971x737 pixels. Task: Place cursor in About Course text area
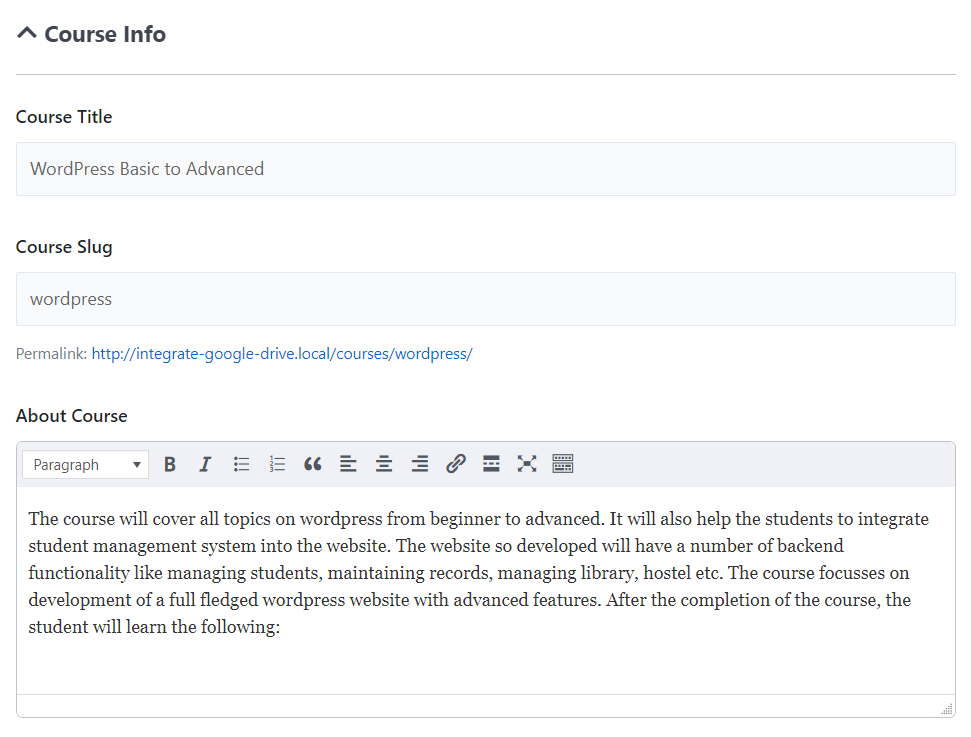486,590
